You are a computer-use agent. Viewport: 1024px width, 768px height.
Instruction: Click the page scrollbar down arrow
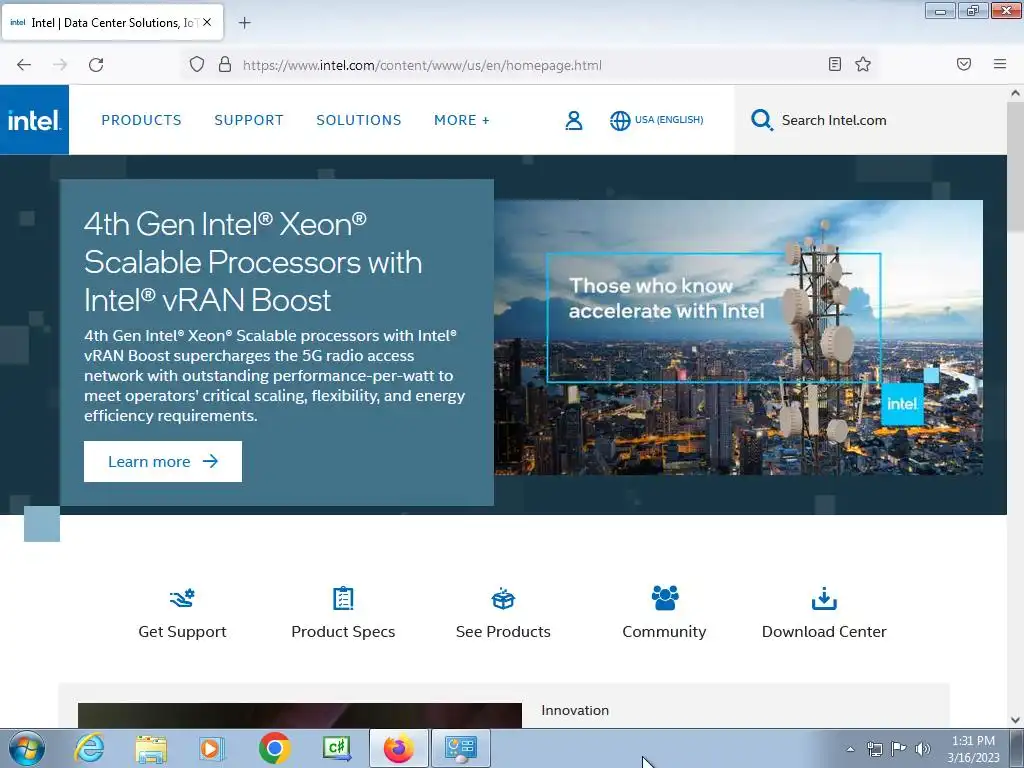click(x=1015, y=720)
